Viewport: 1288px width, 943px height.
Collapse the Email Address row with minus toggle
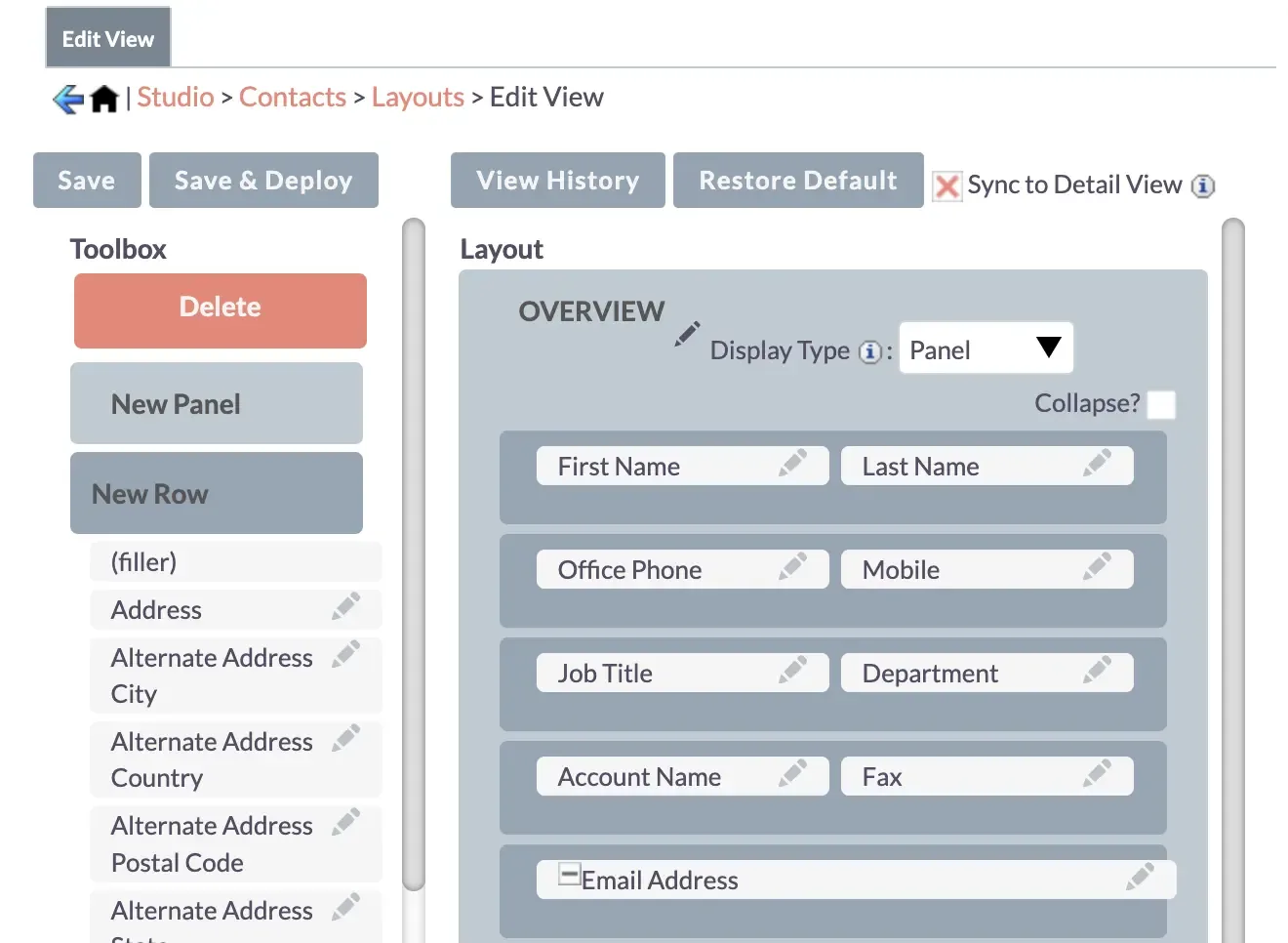[x=568, y=876]
